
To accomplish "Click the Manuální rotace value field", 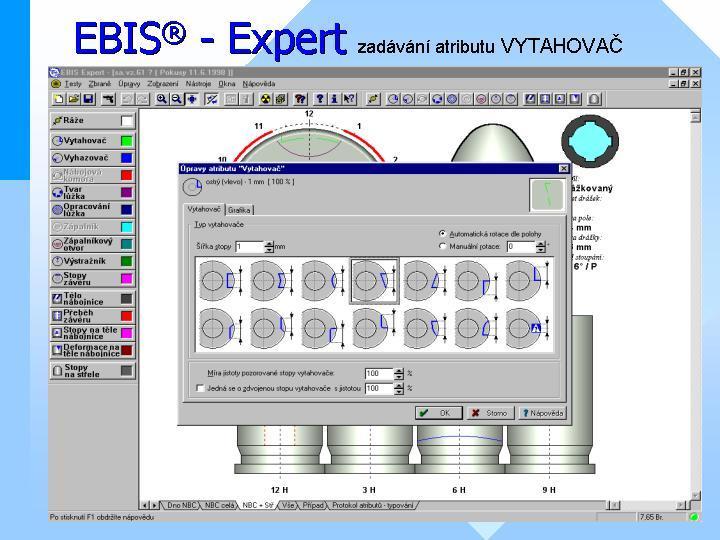I will (521, 247).
